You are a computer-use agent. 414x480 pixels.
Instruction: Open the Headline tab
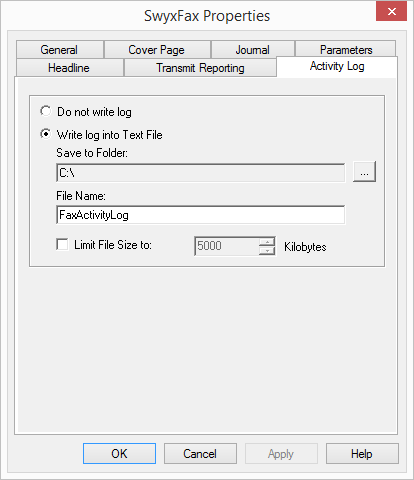[69, 68]
